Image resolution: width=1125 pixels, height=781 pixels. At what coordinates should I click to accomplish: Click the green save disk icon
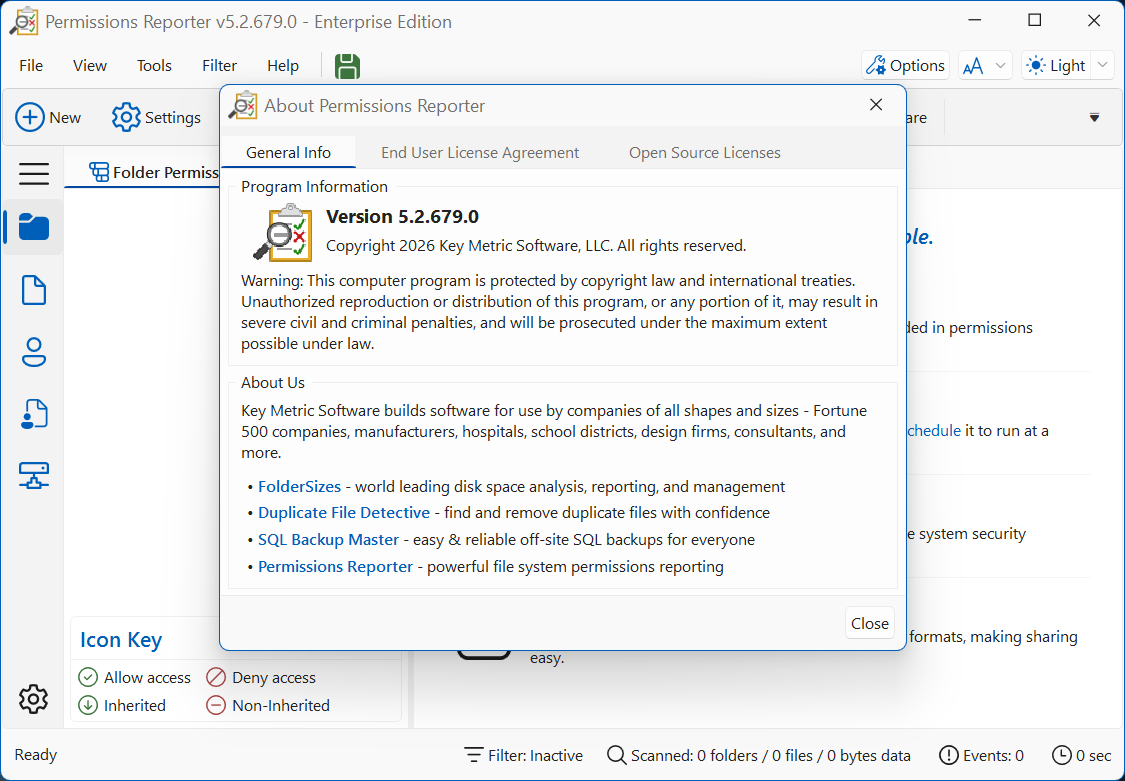[347, 66]
